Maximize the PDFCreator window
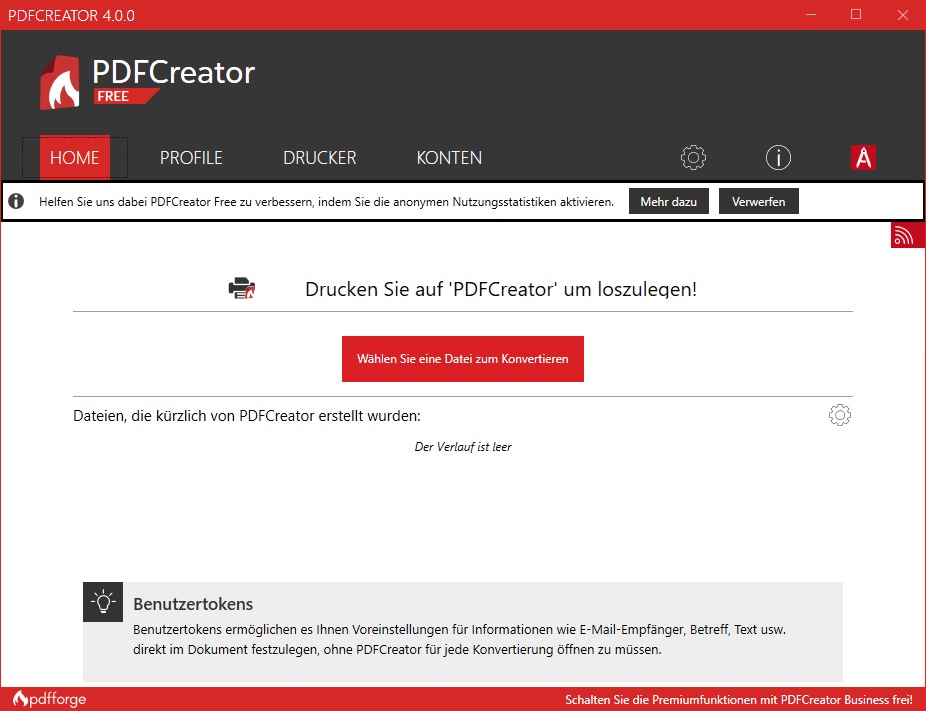This screenshot has width=926, height=711. 856,15
